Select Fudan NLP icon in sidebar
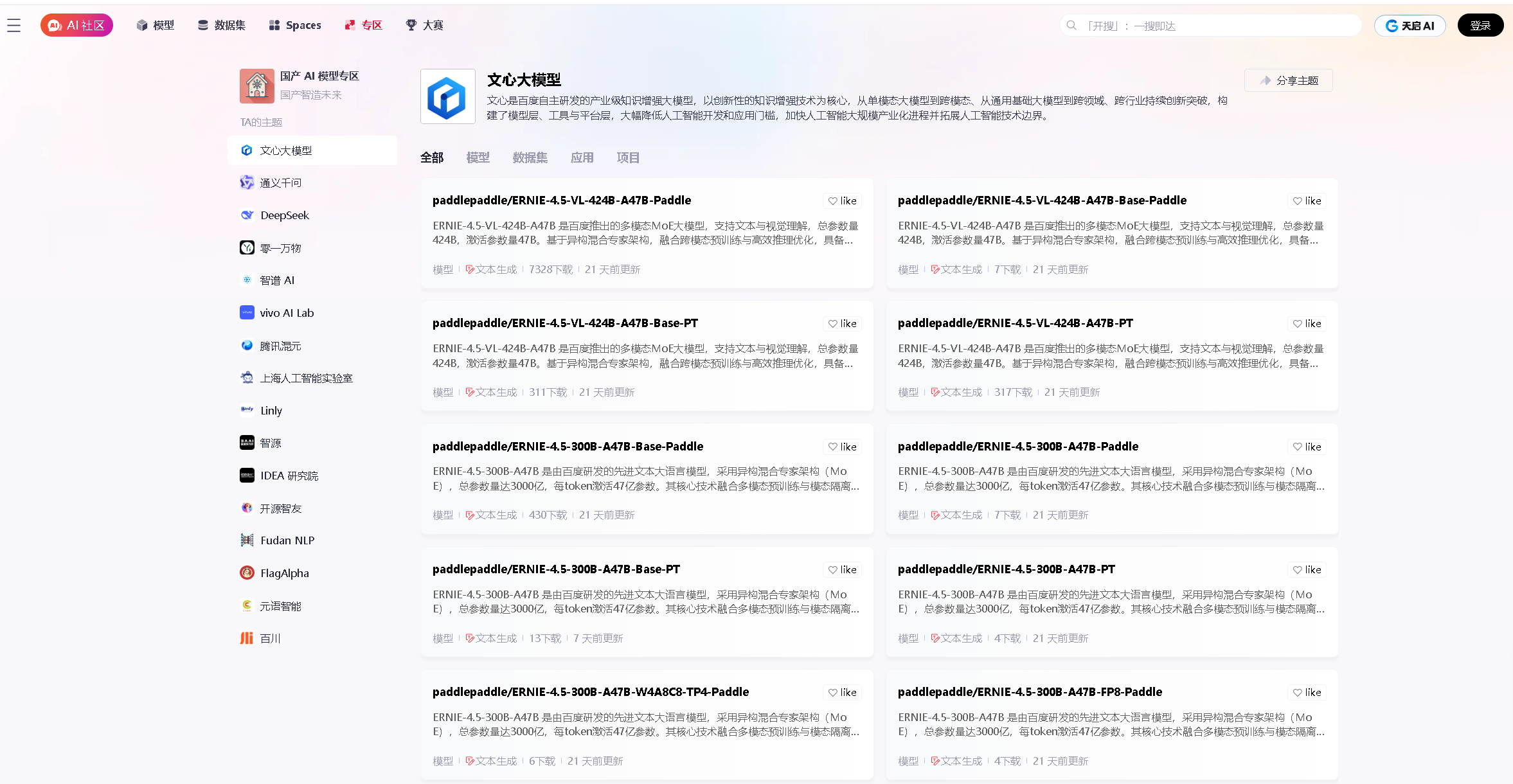The image size is (1513, 784). 247,540
